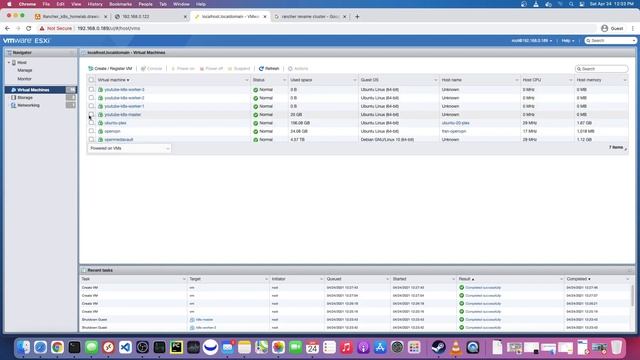Open Visual Studio Code from the Dock
Screen dimensions: 640x360
(x=125, y=347)
